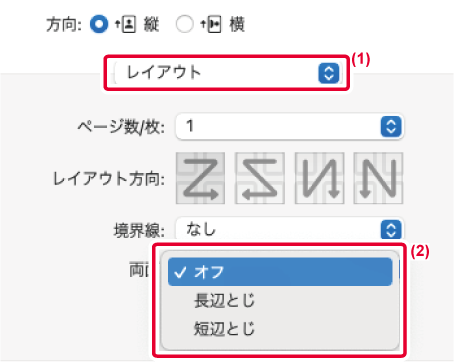Select the Z-pattern layout direction icon
Screen dimensions: 454x362
(200, 178)
